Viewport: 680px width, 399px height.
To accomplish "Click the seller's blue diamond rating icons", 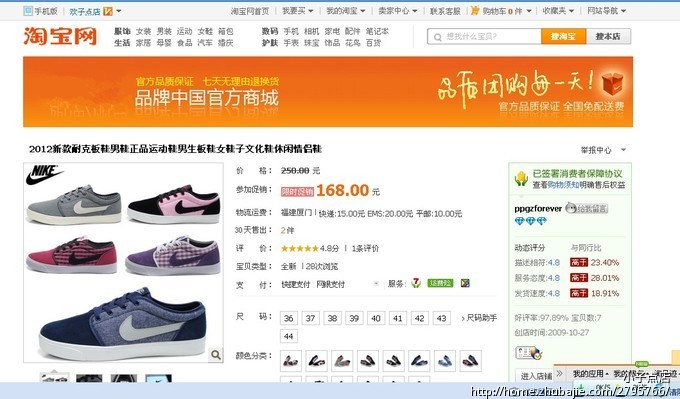I will [x=530, y=221].
